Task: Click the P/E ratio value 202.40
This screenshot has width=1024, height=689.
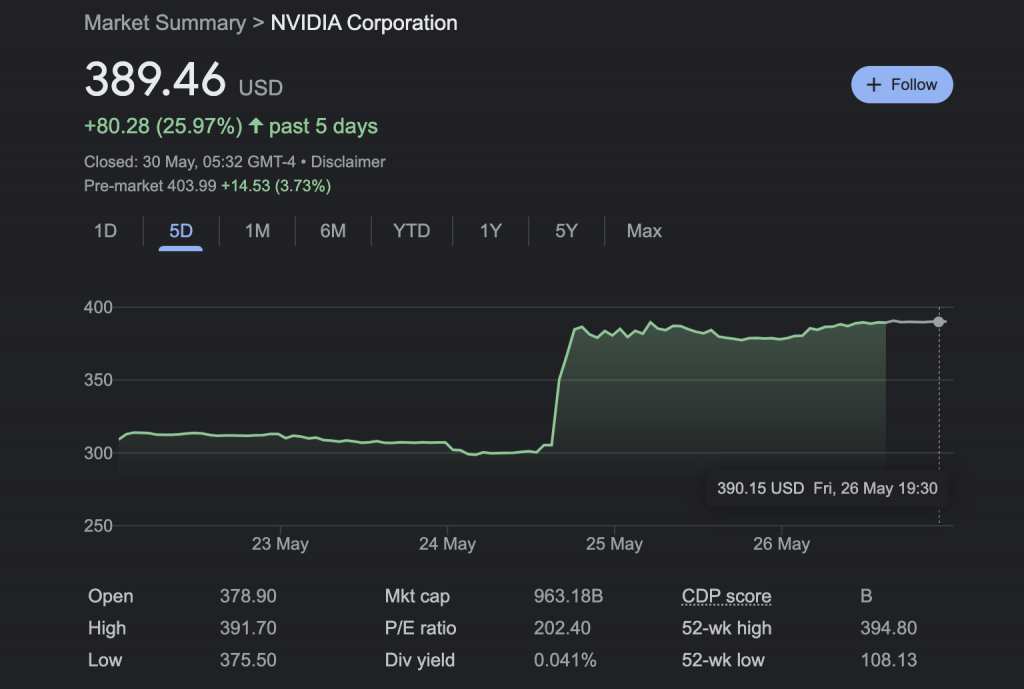Action: (x=562, y=628)
